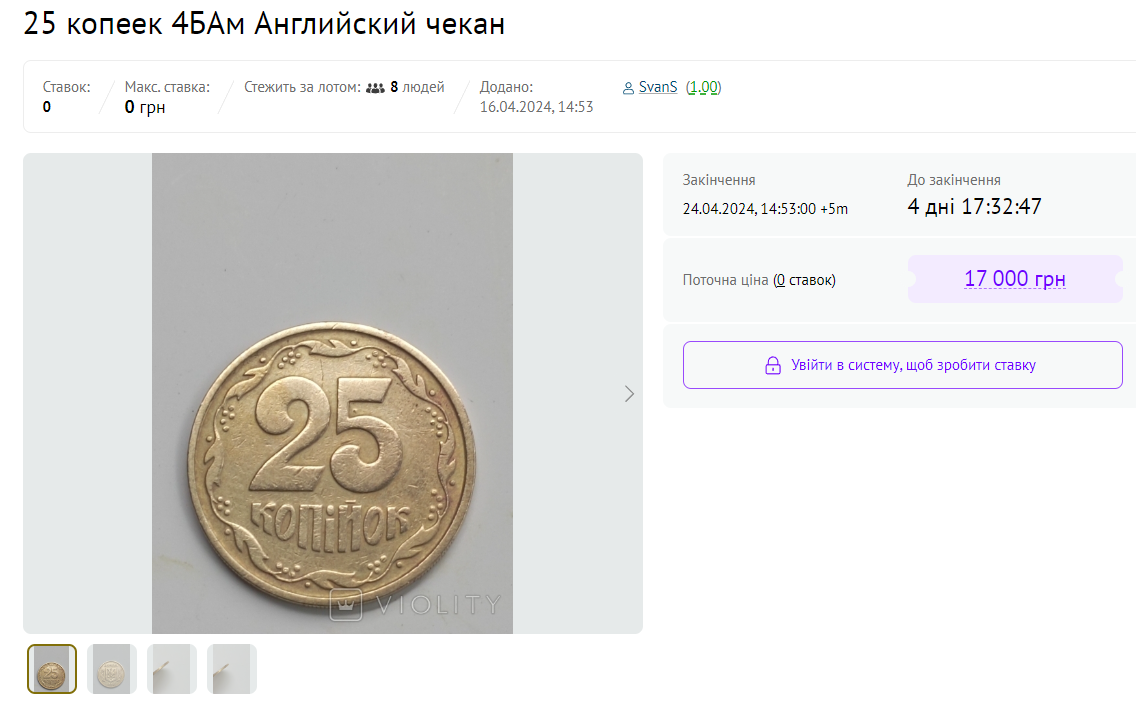
Task: Show next coin photo with right arrow
Action: [x=629, y=394]
